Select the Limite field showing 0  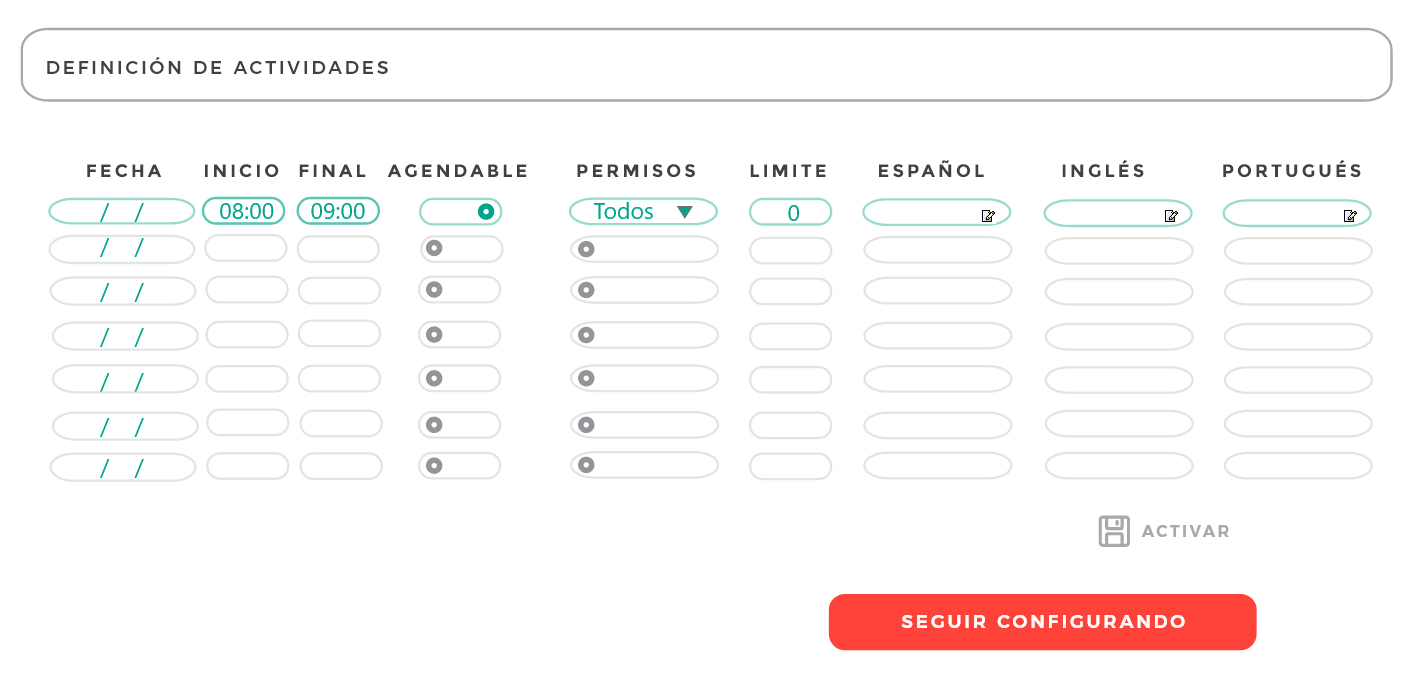point(791,212)
